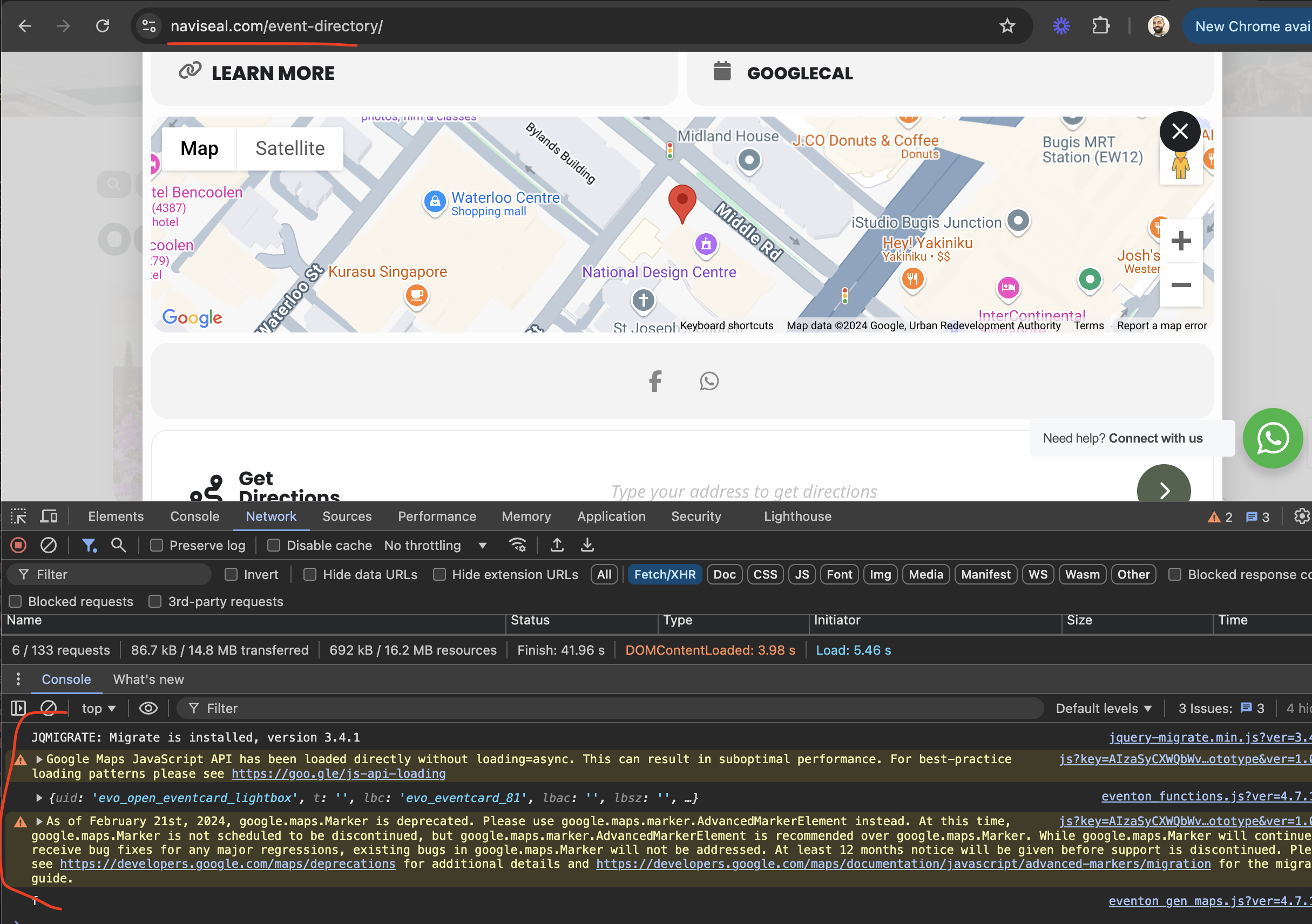Image resolution: width=1312 pixels, height=924 pixels.
Task: Switch to the Performance tab
Action: [x=437, y=517]
